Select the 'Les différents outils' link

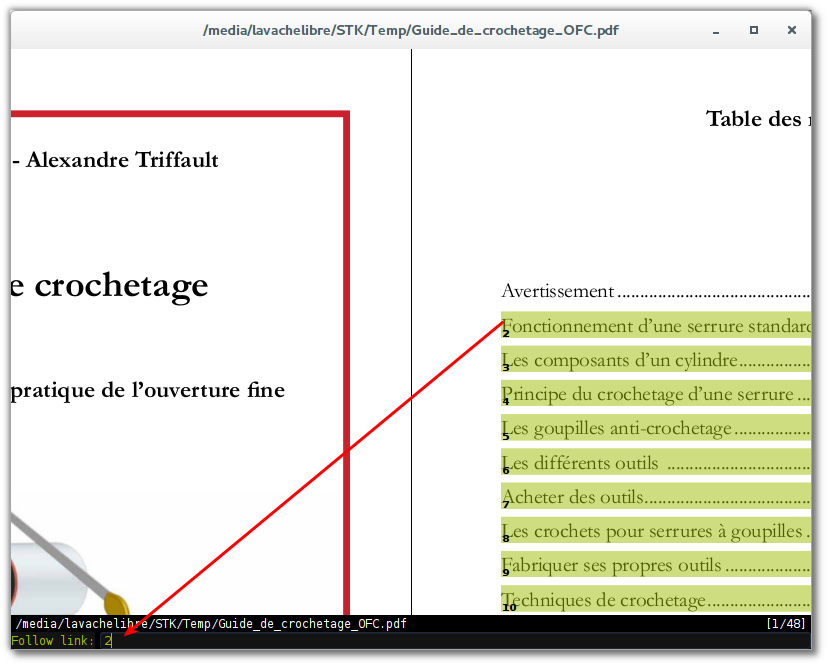pyautogui.click(x=656, y=462)
